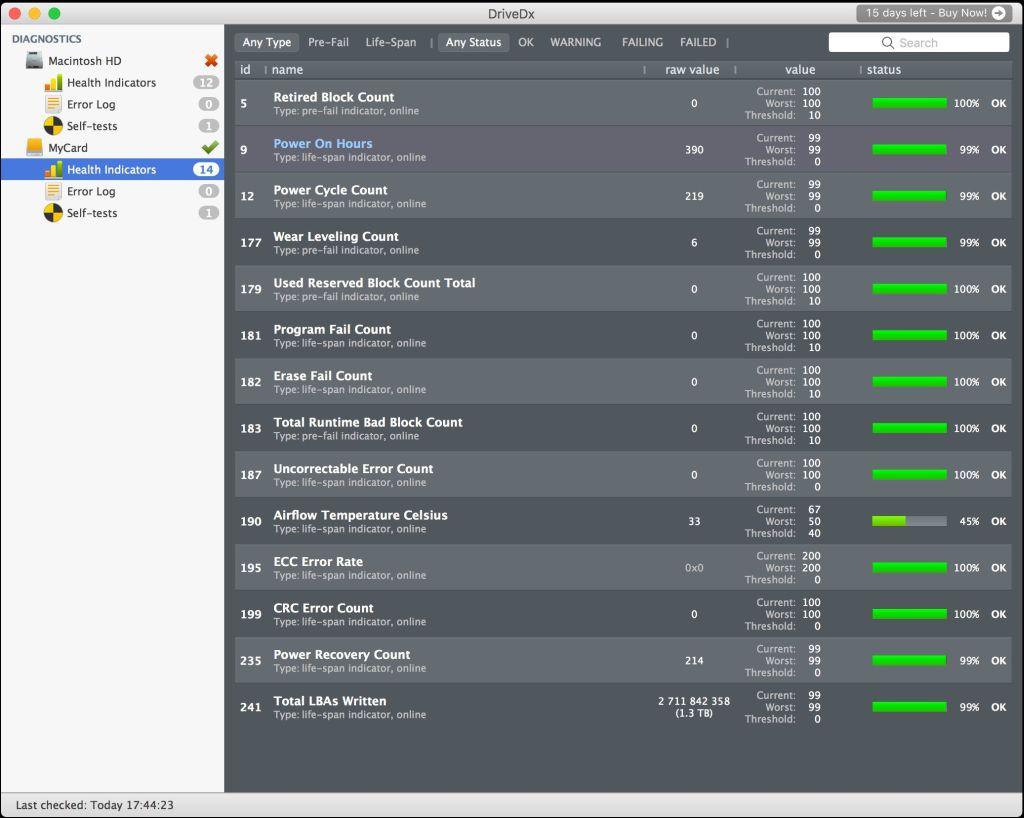Click Error Log note icon under MyCard

point(53,192)
